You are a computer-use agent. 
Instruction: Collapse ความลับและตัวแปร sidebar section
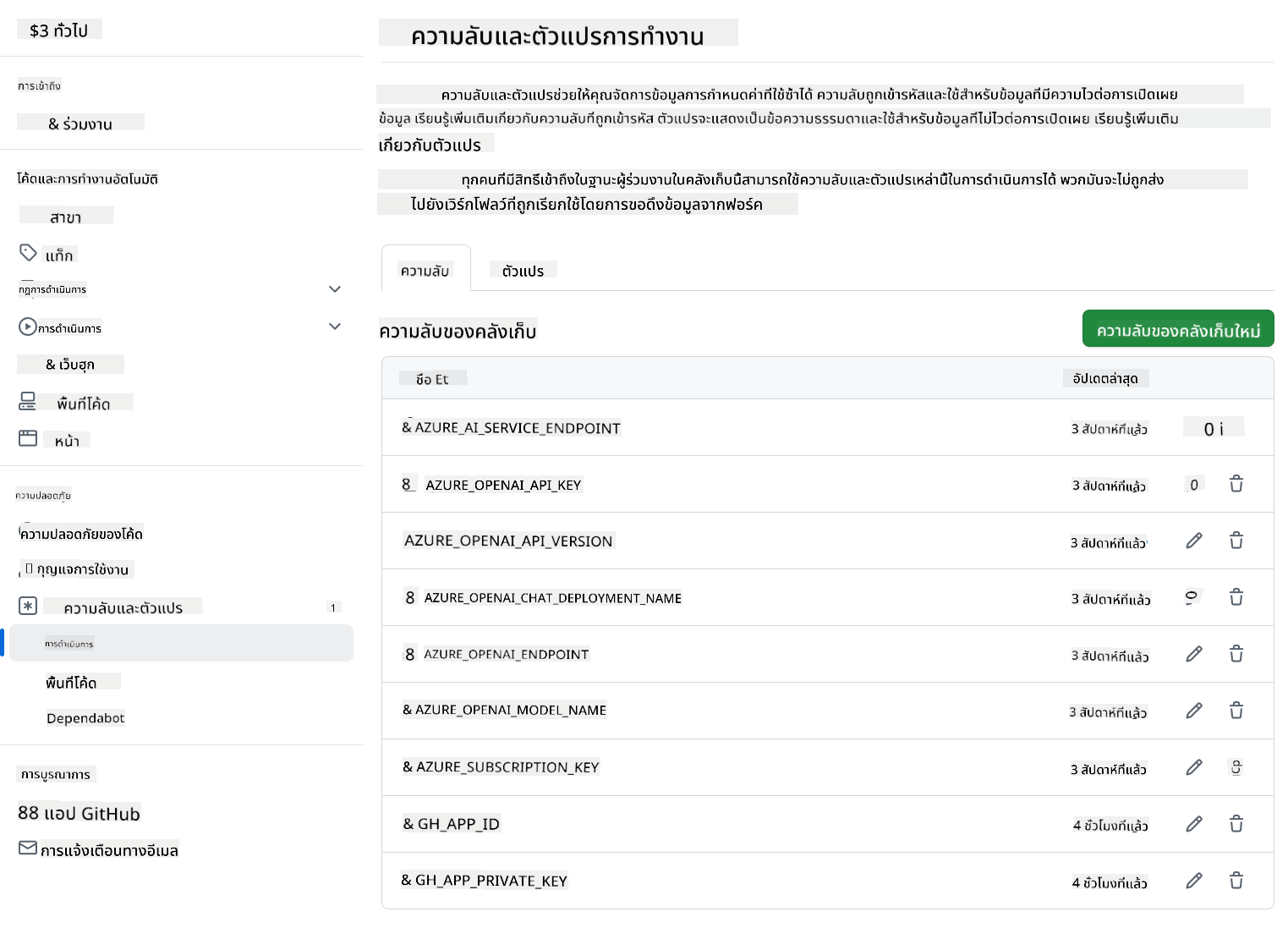tap(123, 607)
